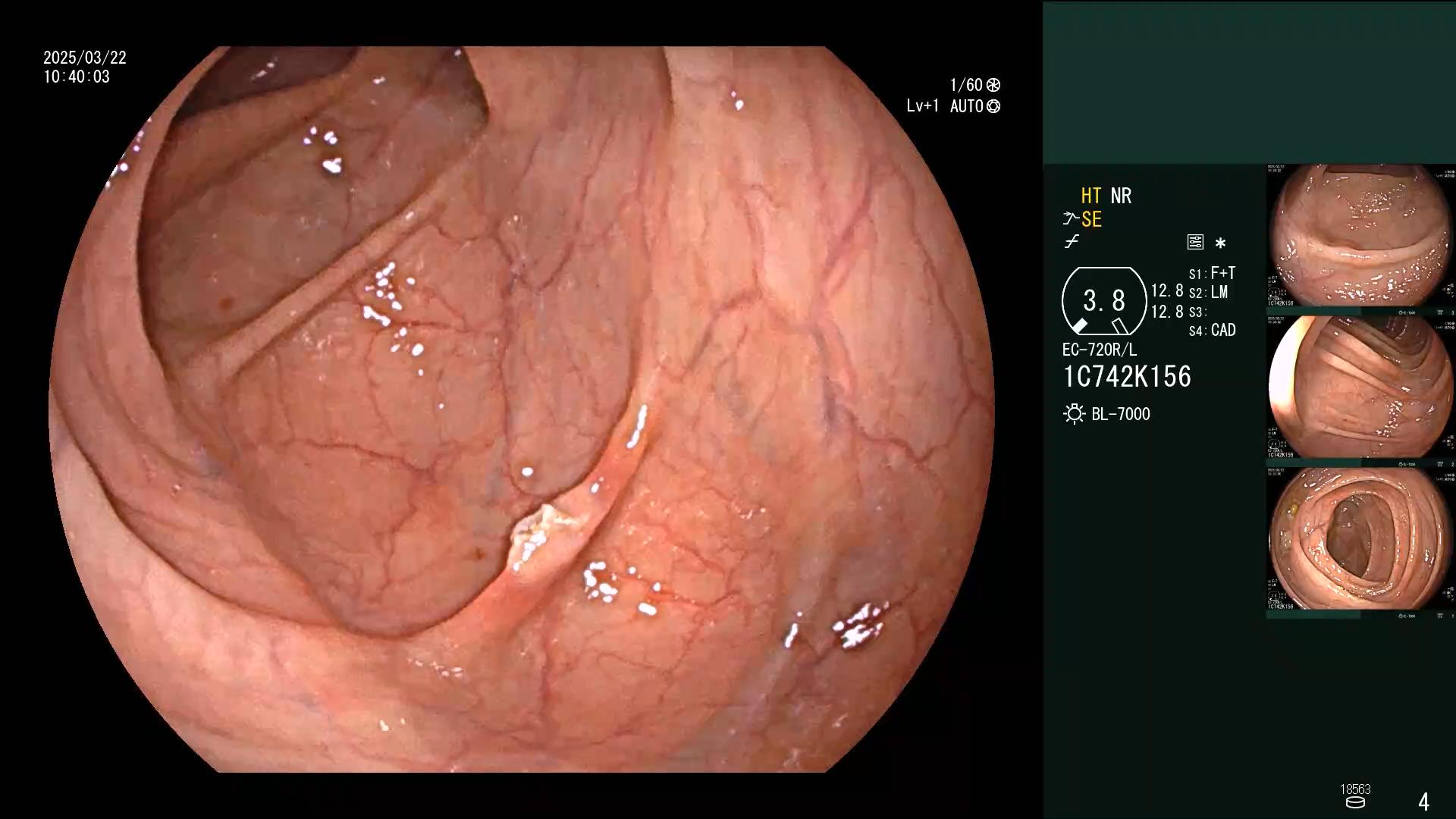This screenshot has height=819, width=1456.
Task: Click the time 10:40:03 text
Action: [77, 77]
